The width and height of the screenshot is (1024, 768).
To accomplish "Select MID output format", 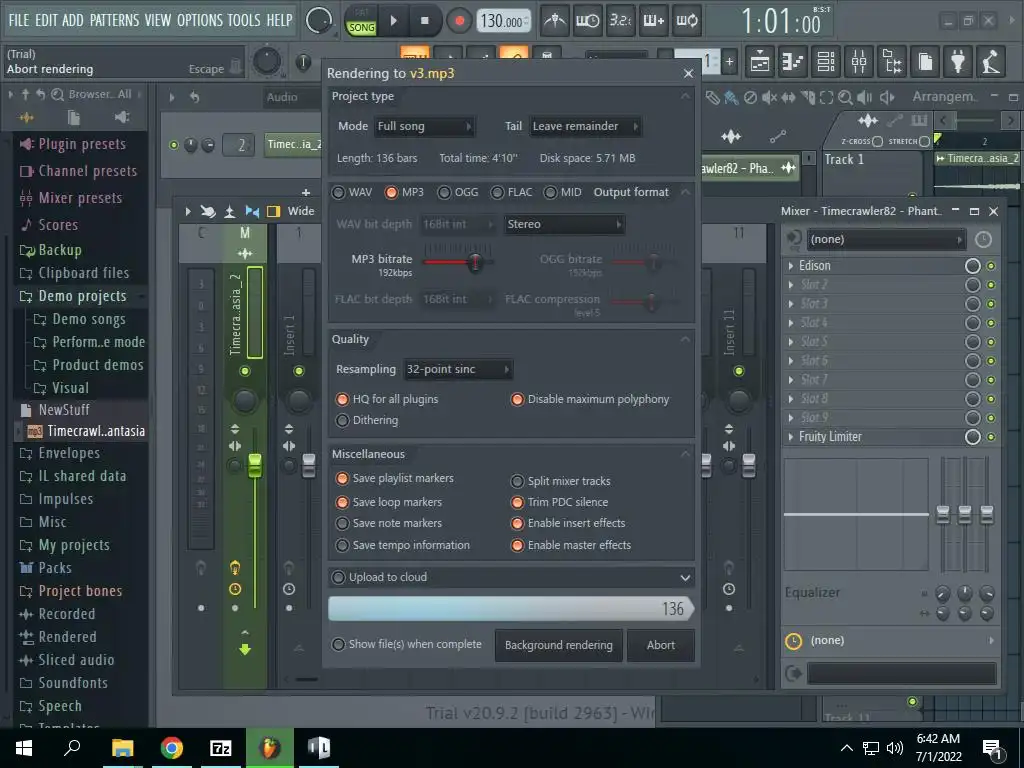I will [x=562, y=192].
